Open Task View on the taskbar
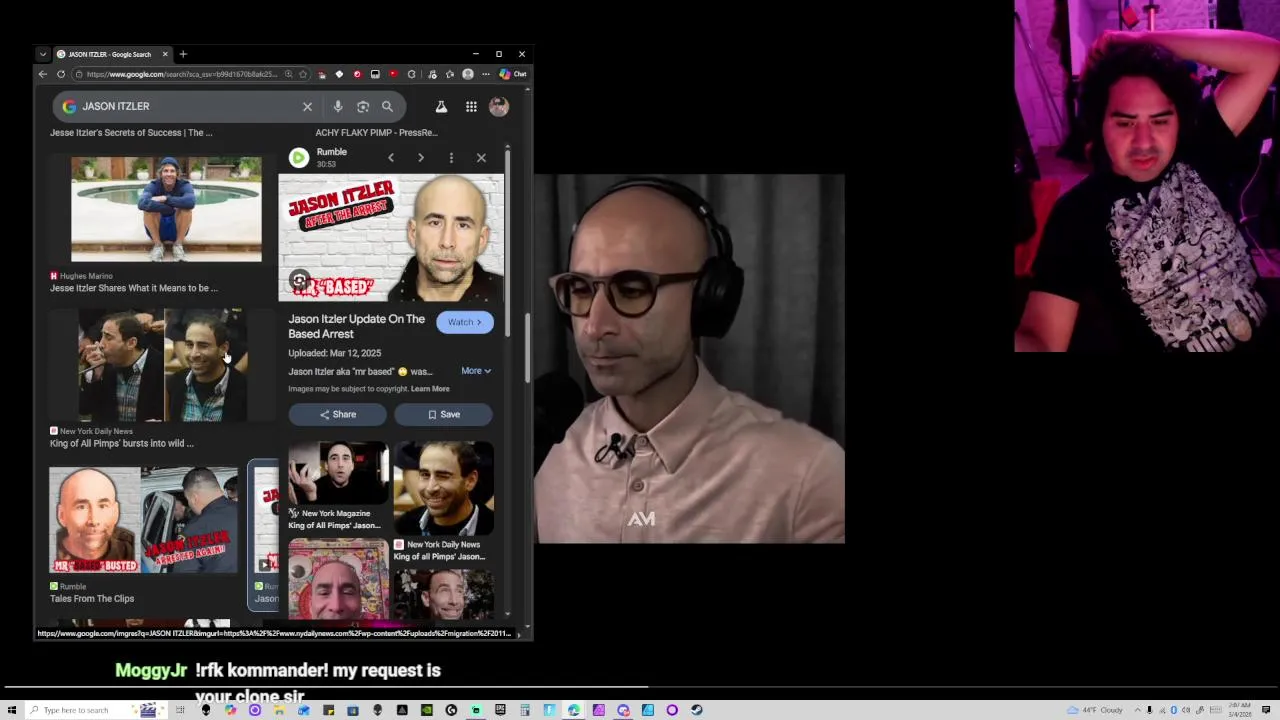The width and height of the screenshot is (1280, 720). [x=180, y=710]
